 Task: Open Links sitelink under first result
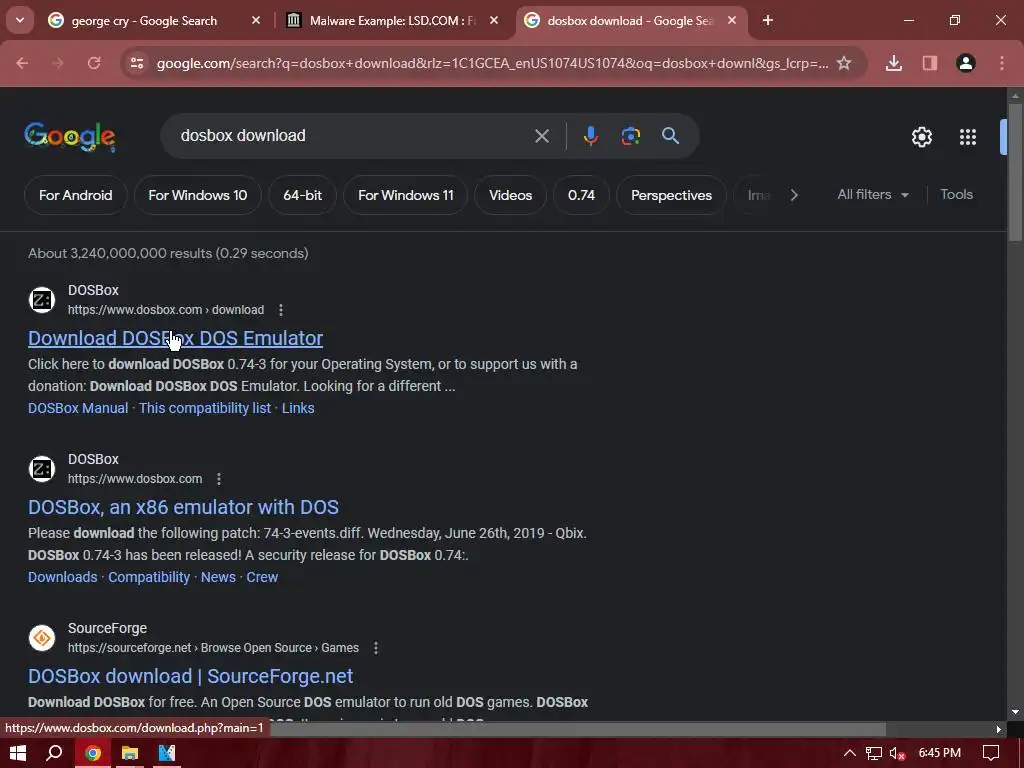pyautogui.click(x=298, y=408)
